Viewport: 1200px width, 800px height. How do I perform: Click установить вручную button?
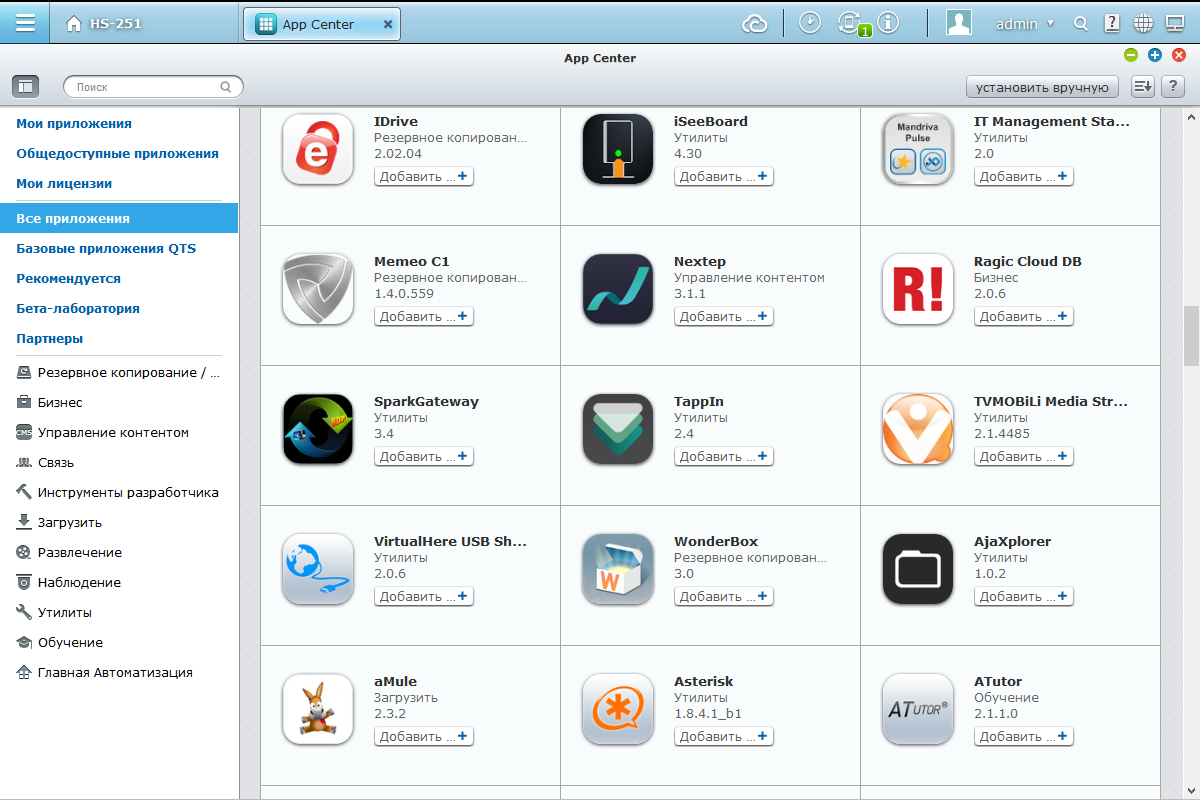(x=1042, y=87)
